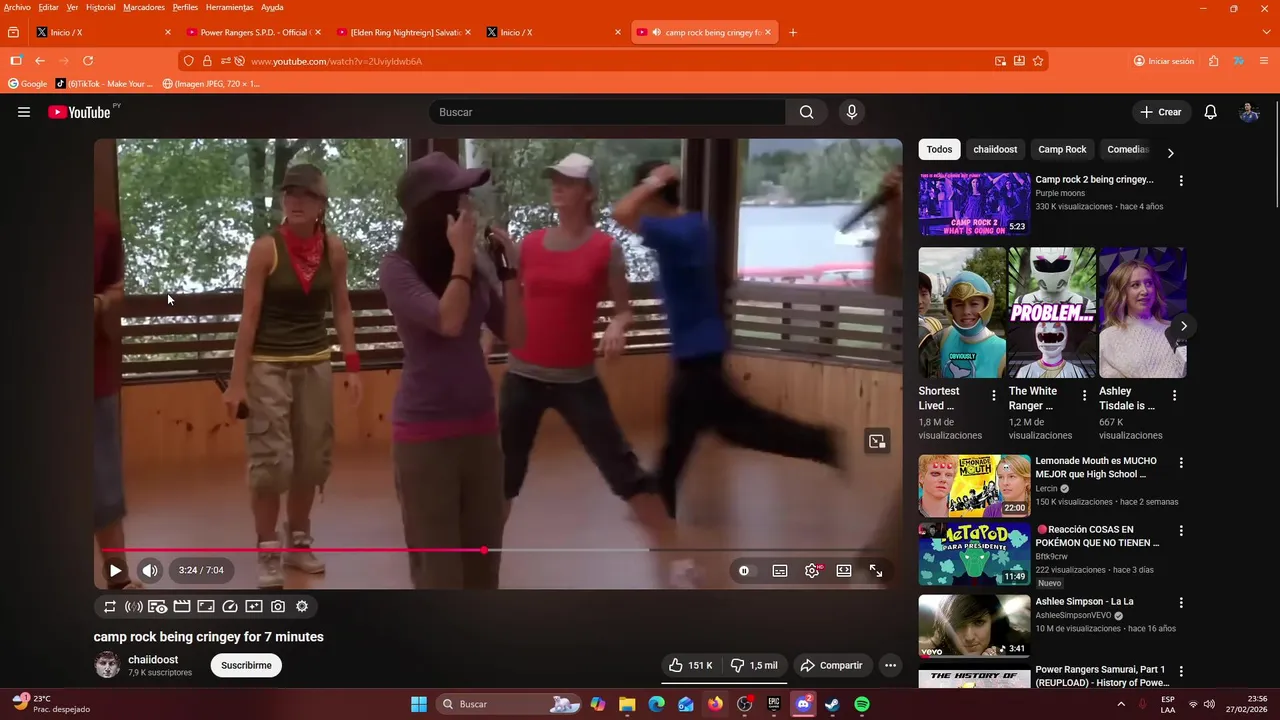The width and height of the screenshot is (1280, 720).
Task: Click the eye-list icon in the player toolbar
Action: [x=158, y=606]
